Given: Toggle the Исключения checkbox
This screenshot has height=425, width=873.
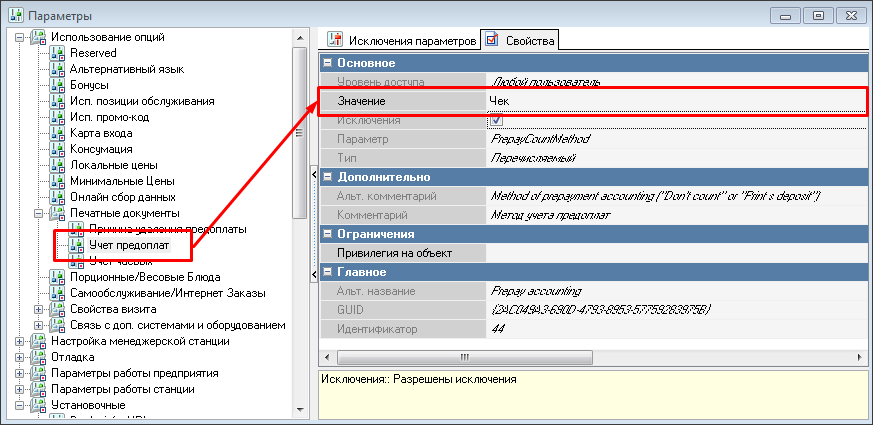Looking at the screenshot, I should tap(495, 121).
